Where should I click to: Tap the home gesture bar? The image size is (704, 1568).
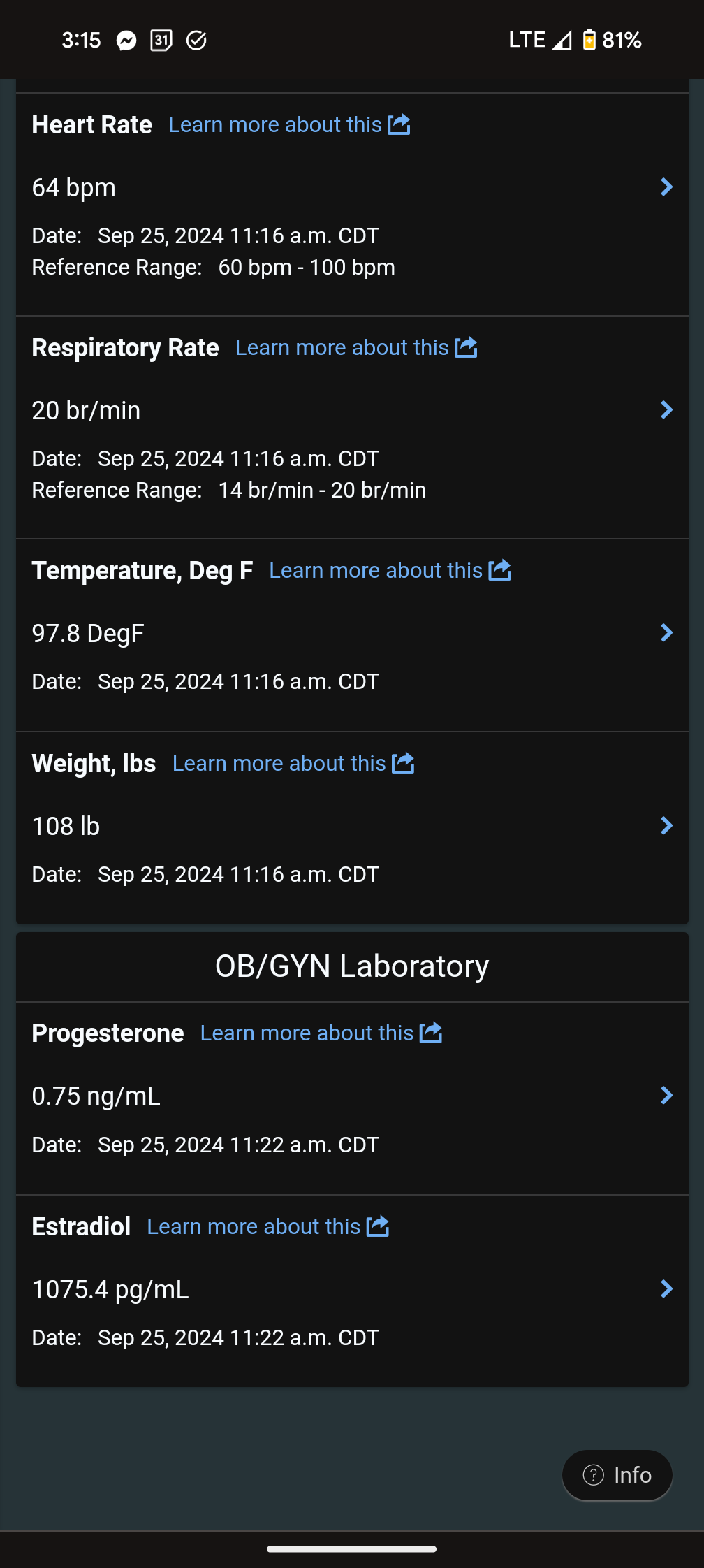352,1549
